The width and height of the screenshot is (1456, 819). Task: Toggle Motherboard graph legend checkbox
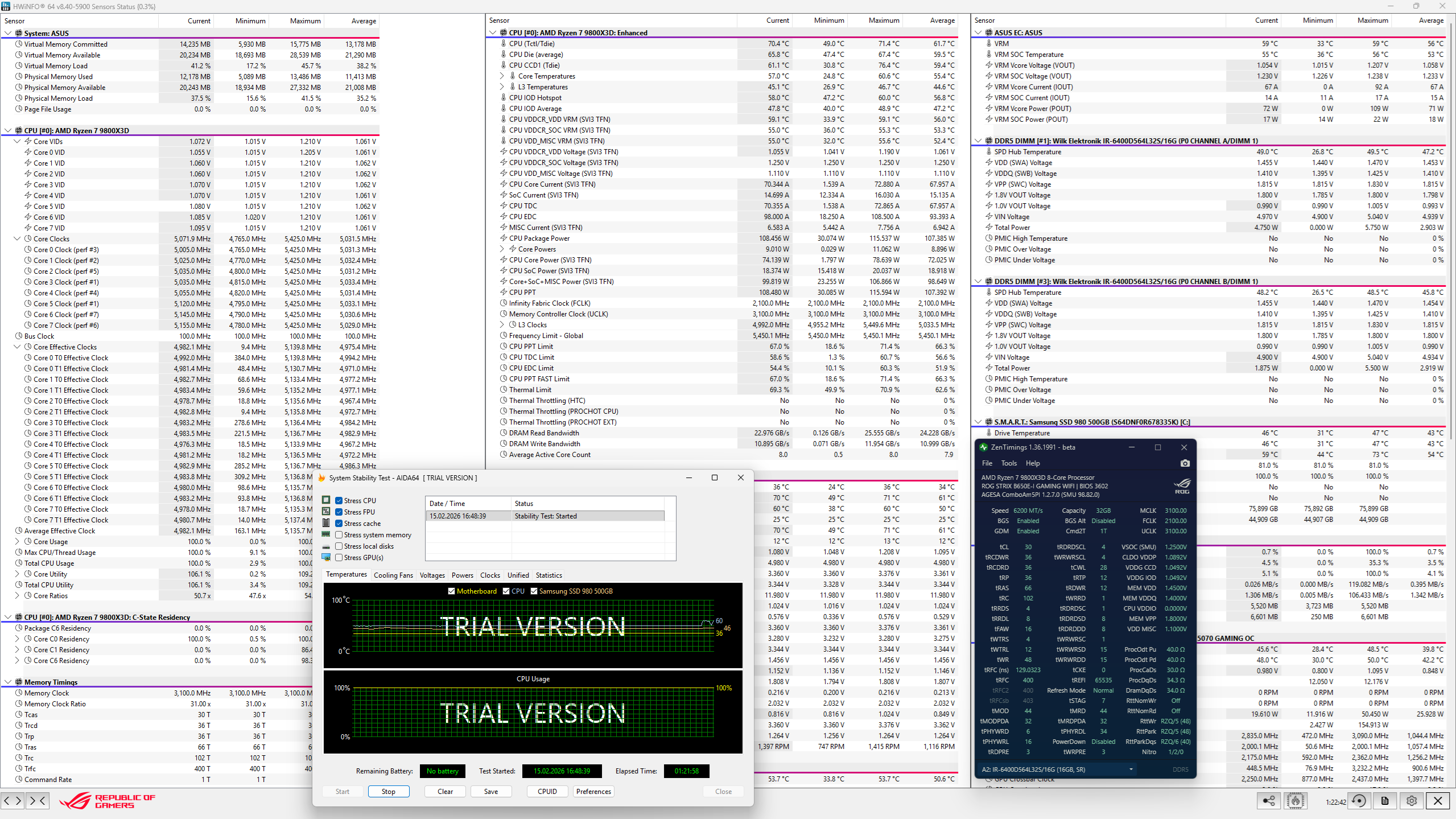(452, 591)
